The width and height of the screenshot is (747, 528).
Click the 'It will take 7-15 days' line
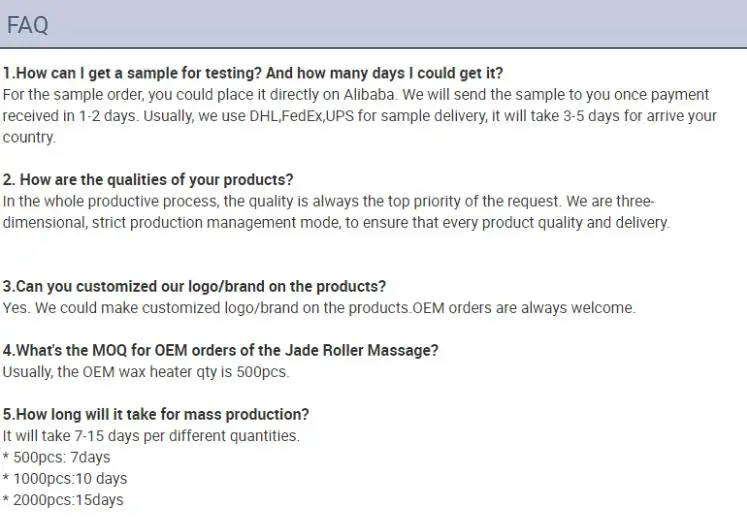150,436
